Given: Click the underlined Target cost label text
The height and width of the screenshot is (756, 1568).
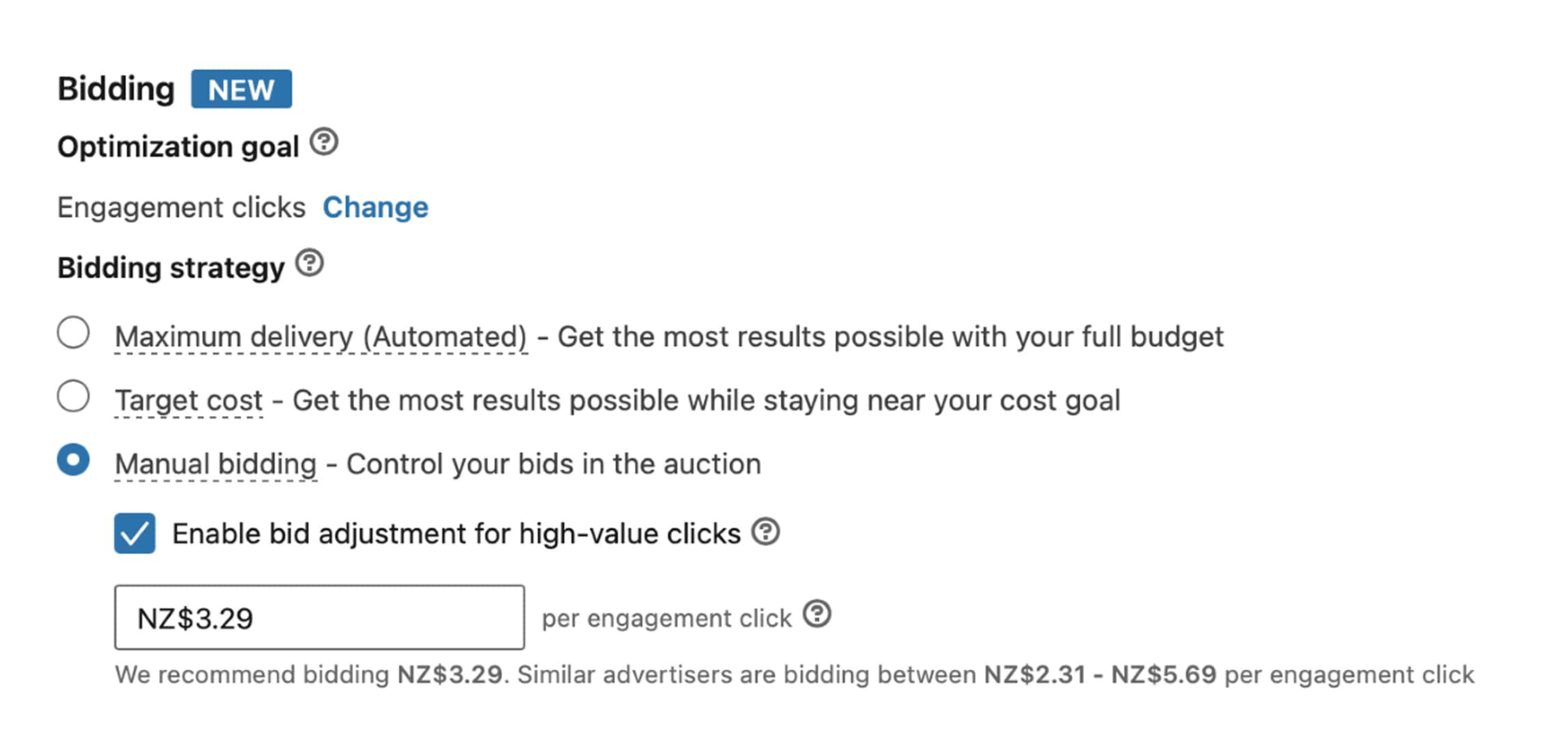Looking at the screenshot, I should click(x=189, y=401).
